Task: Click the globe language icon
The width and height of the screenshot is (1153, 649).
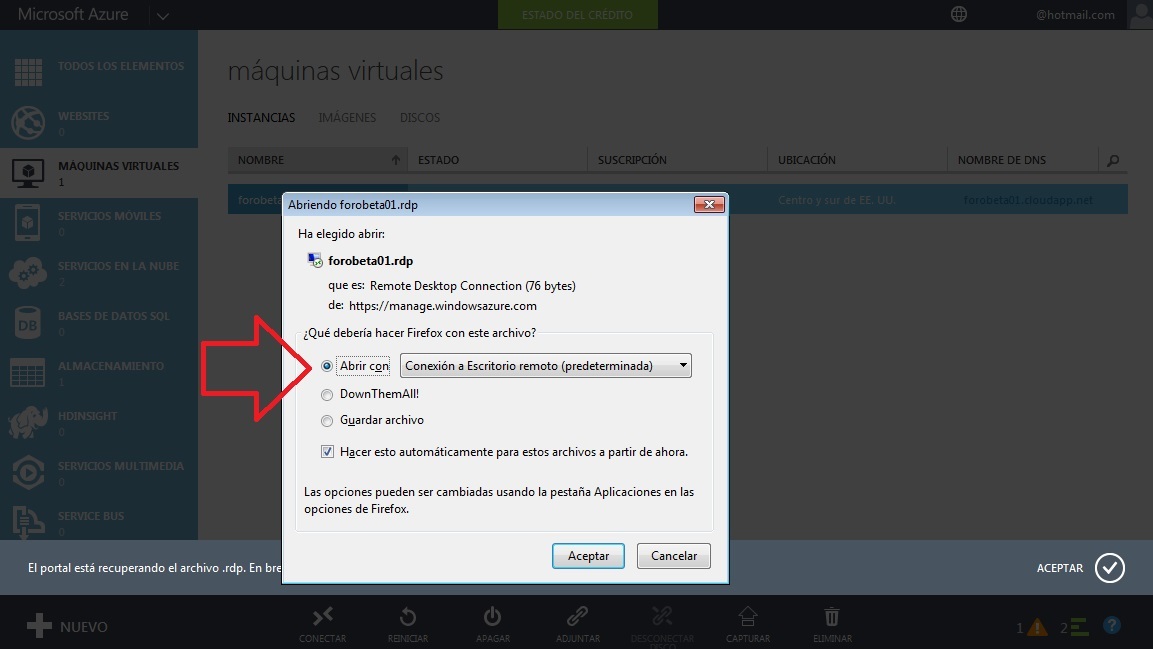Action: pyautogui.click(x=959, y=14)
